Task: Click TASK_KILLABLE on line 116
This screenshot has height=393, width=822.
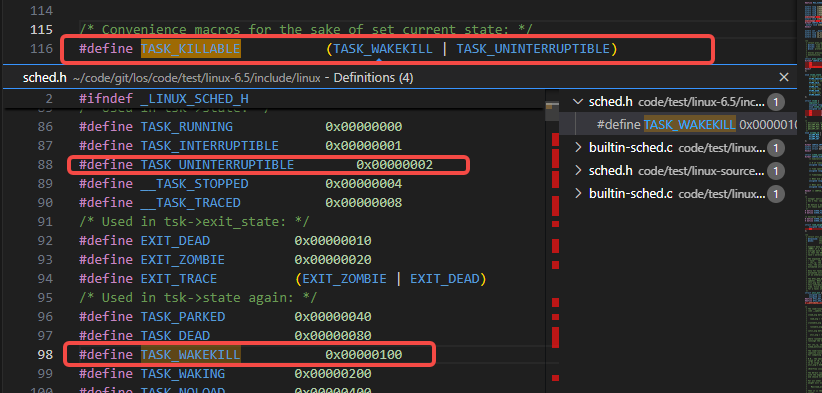Action: pos(190,49)
